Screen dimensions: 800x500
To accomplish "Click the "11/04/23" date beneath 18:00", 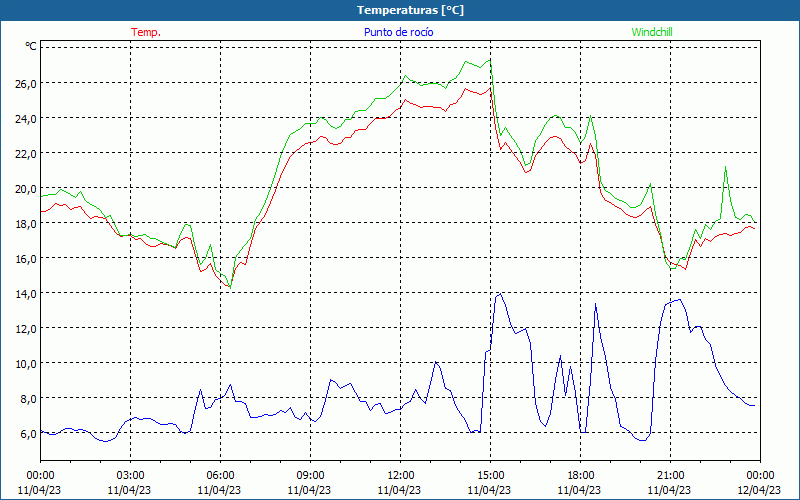I will click(x=580, y=490).
